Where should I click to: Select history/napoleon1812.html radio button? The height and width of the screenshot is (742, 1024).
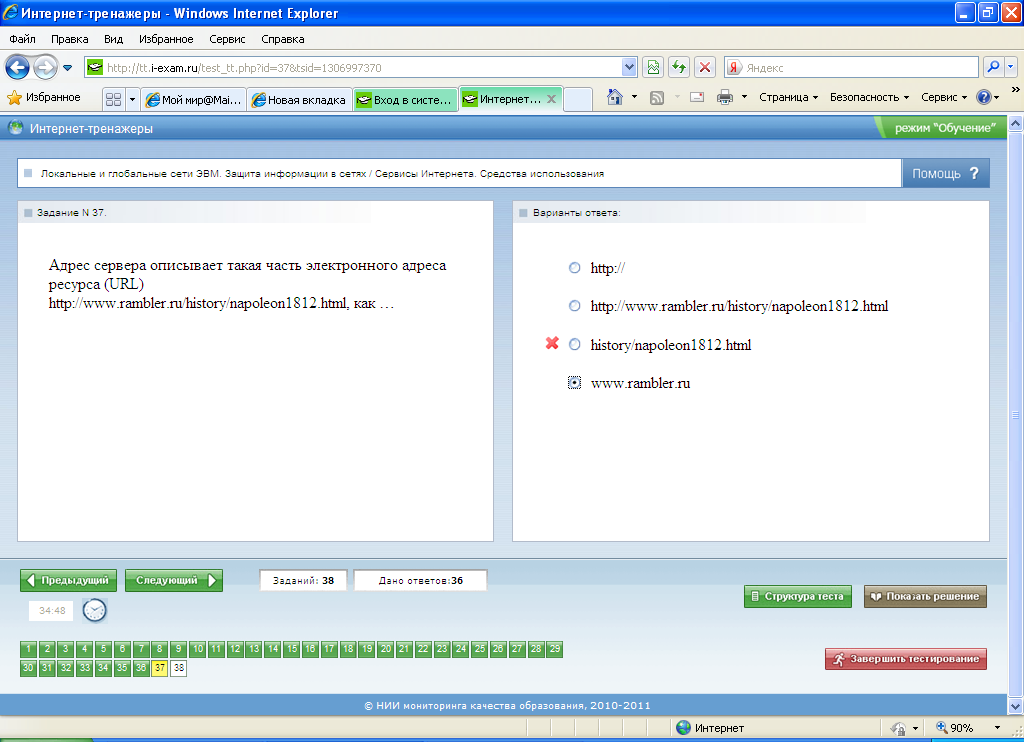pyautogui.click(x=574, y=344)
